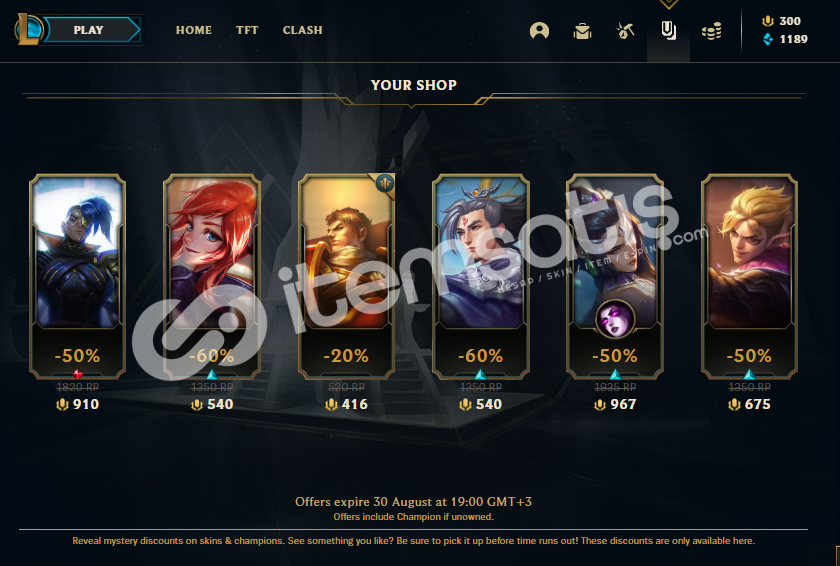Go to the HOME tab
Image resolution: width=840 pixels, height=566 pixels.
click(x=194, y=30)
